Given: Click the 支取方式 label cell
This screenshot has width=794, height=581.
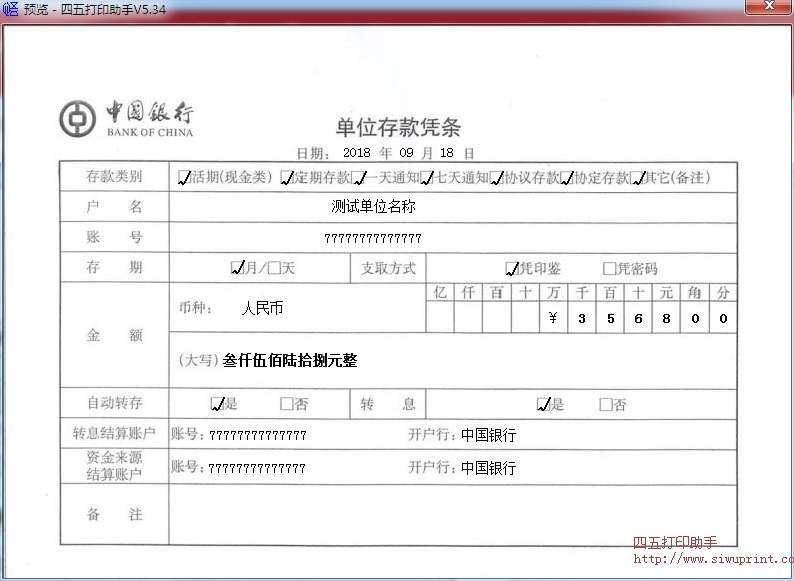Looking at the screenshot, I should click(388, 268).
